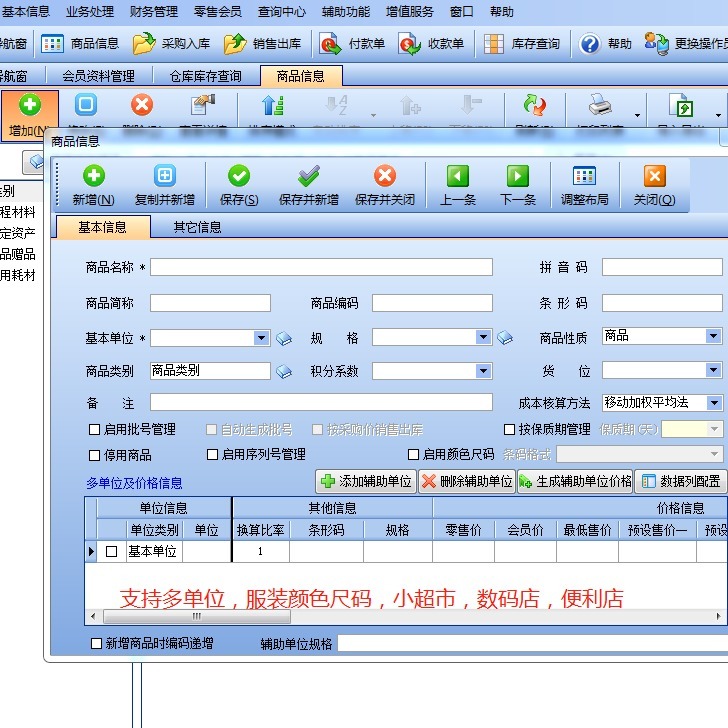This screenshot has height=728, width=728.
Task: Open the 查询中心 menu
Action: click(282, 11)
